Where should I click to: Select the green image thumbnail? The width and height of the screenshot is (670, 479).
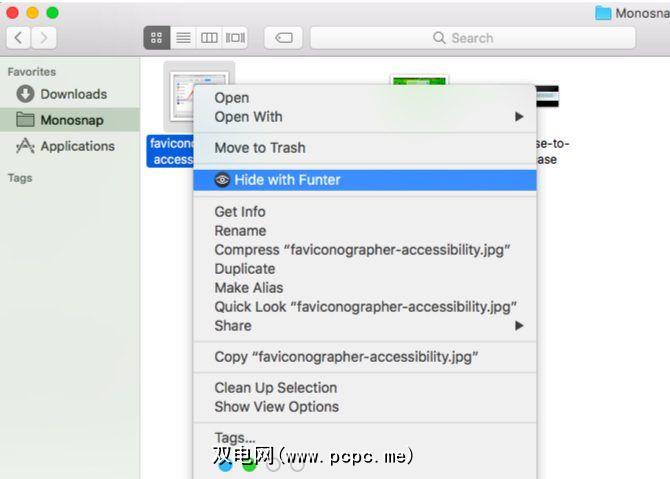pyautogui.click(x=419, y=81)
